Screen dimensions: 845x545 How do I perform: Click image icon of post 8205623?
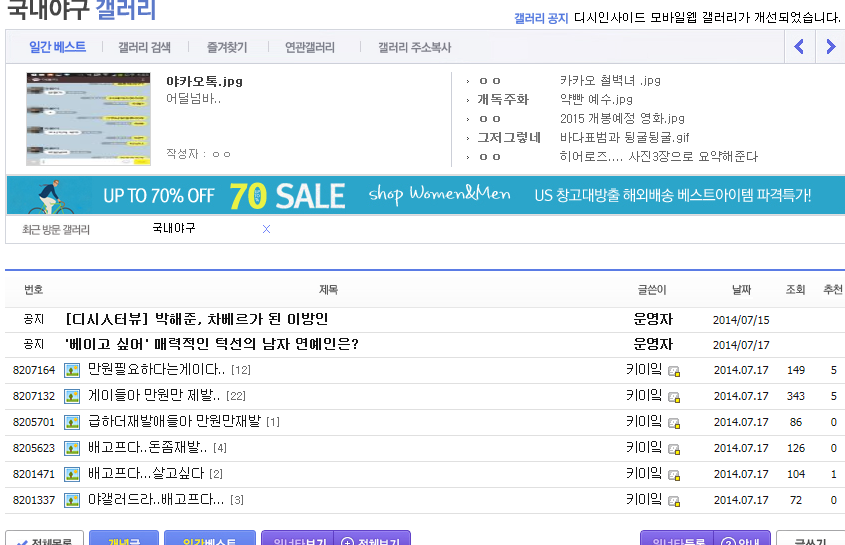click(72, 448)
